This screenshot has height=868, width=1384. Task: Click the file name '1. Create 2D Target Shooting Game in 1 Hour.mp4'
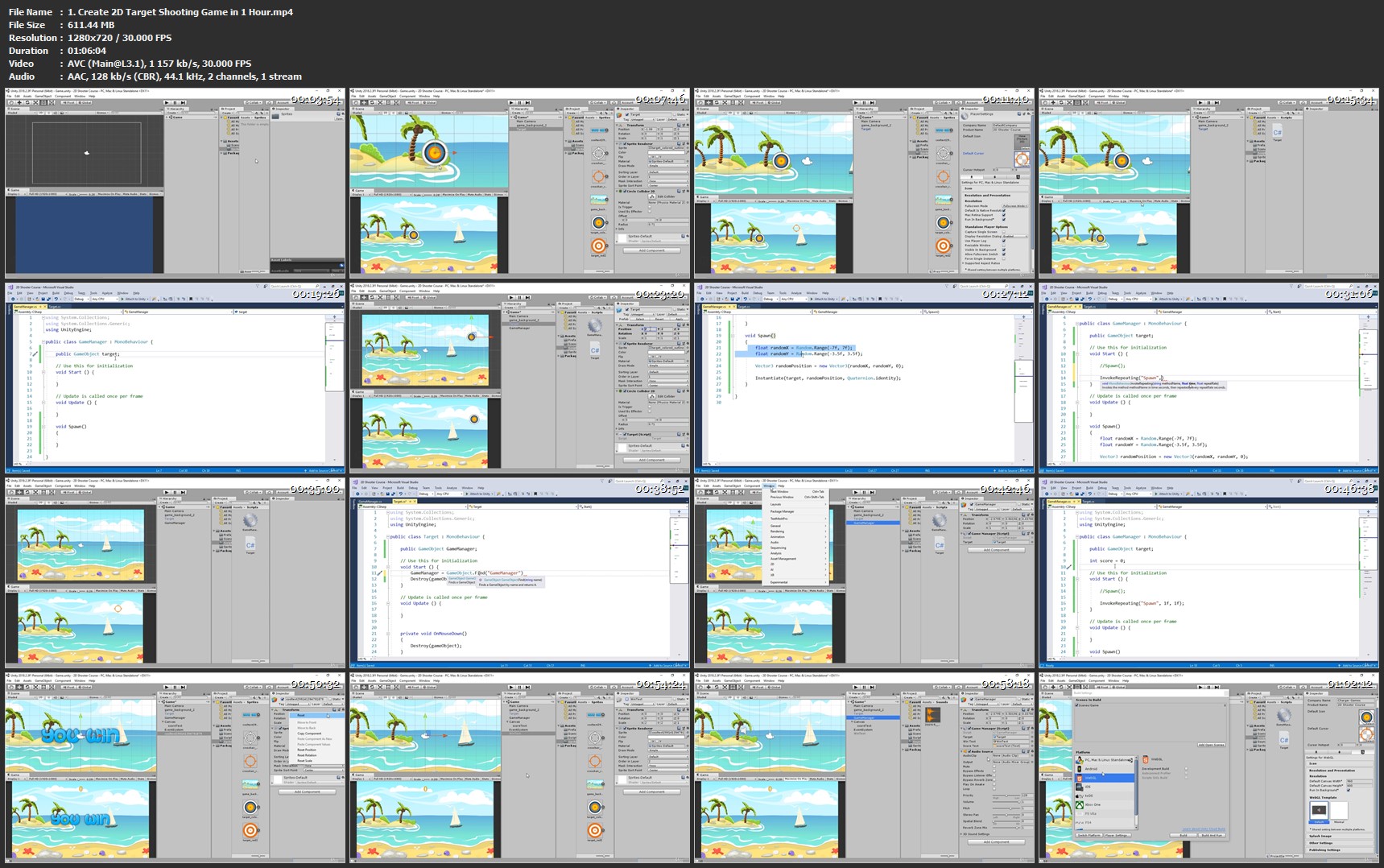(x=180, y=12)
